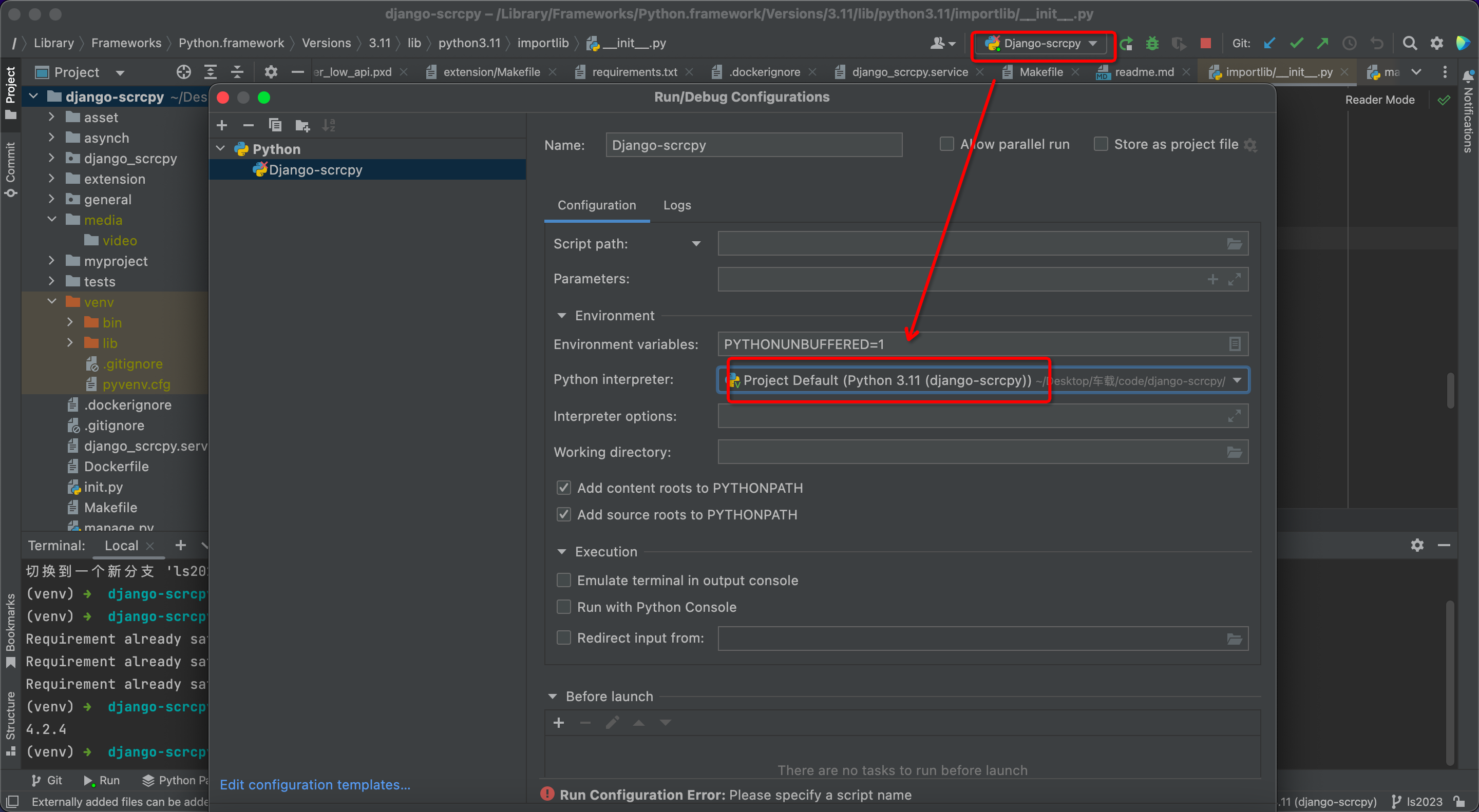Enable Emulate terminal in output console
This screenshot has width=1479, height=812.
click(x=564, y=580)
